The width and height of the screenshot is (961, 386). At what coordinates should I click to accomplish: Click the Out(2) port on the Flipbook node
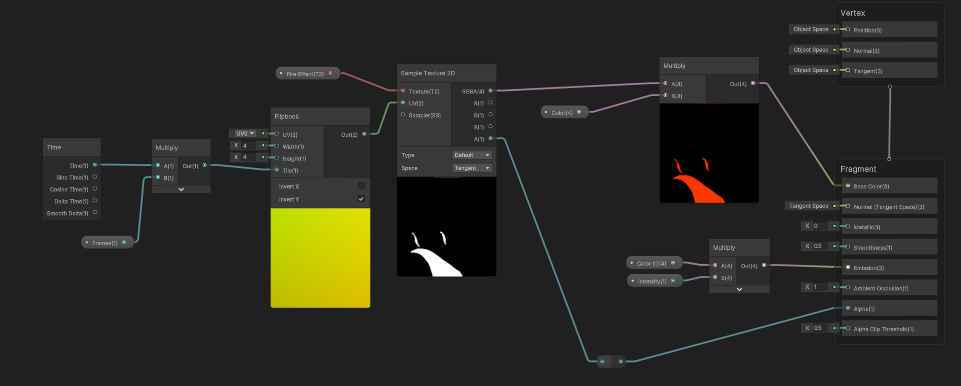pos(364,134)
